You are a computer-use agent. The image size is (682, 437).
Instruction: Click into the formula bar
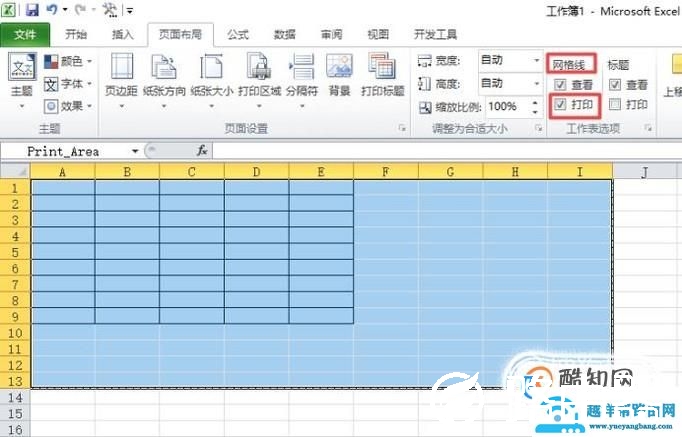tap(447, 151)
